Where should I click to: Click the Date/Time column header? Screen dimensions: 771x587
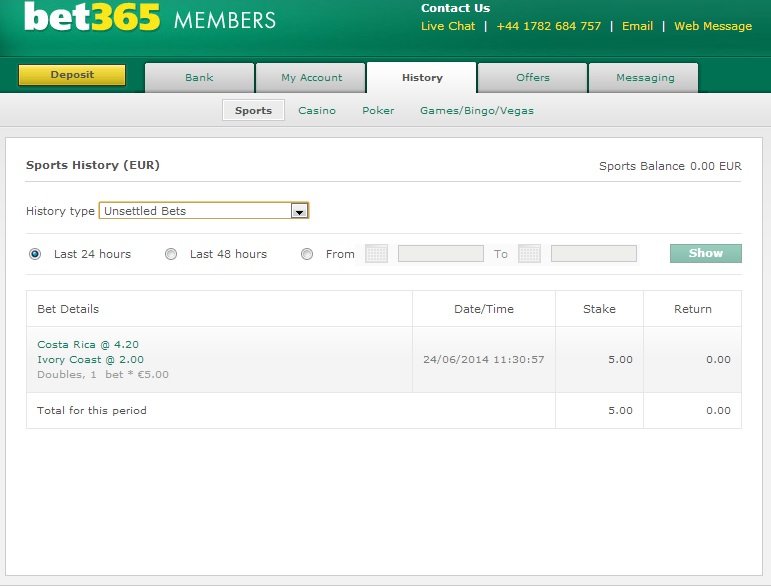pyautogui.click(x=484, y=309)
